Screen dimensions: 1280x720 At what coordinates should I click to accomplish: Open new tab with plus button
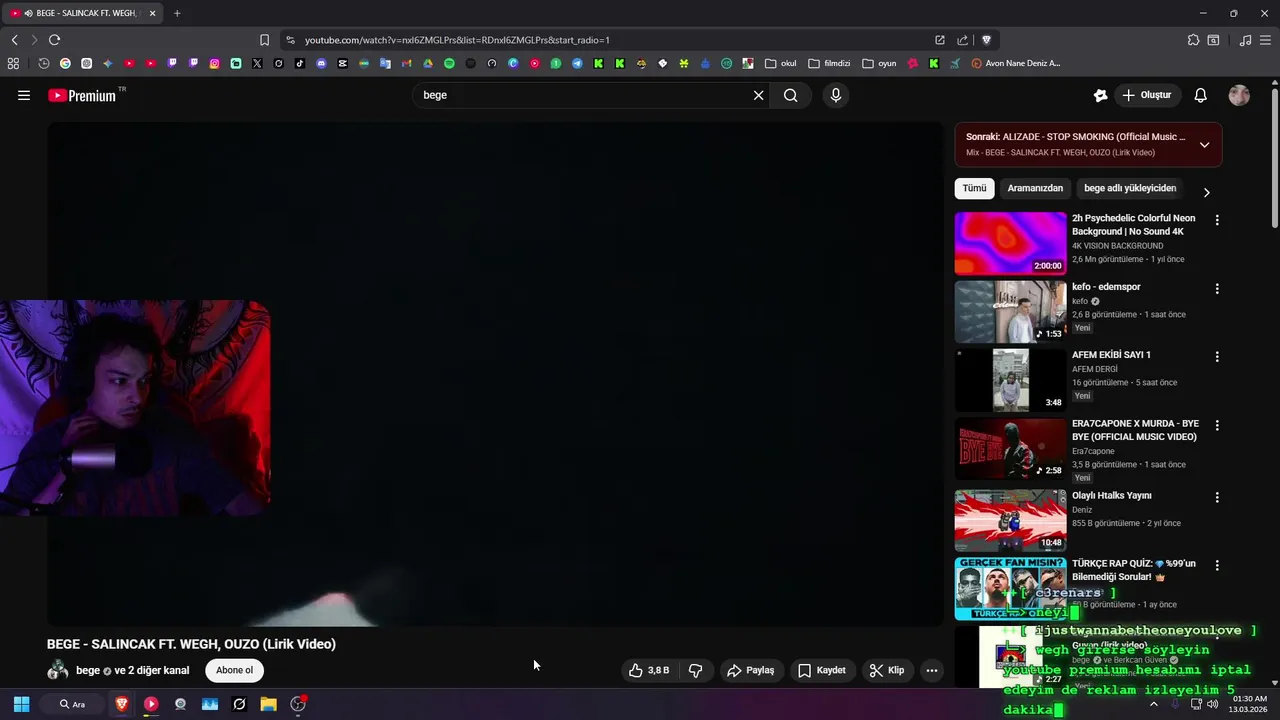(x=177, y=13)
